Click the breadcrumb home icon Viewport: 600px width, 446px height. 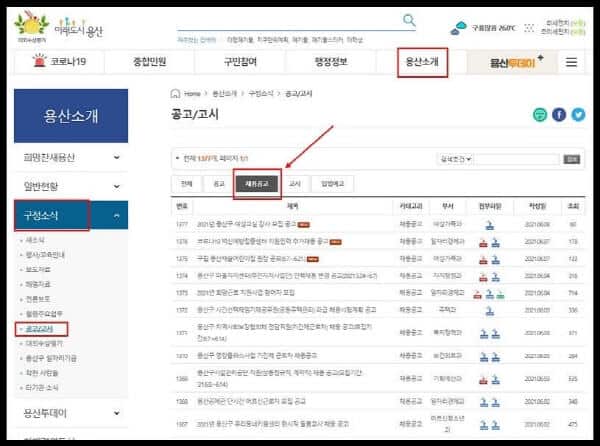point(175,93)
